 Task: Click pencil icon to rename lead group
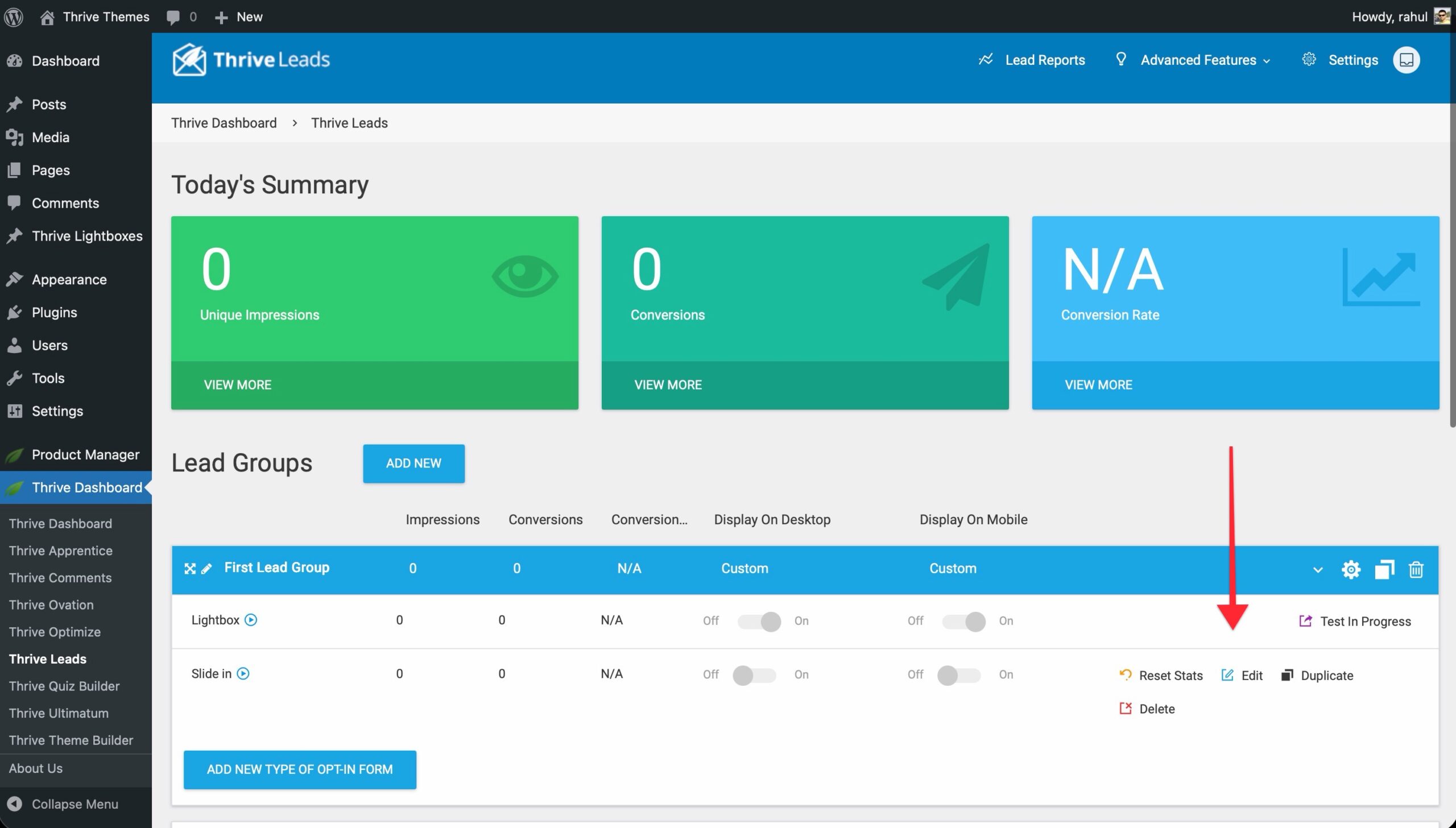tap(206, 569)
